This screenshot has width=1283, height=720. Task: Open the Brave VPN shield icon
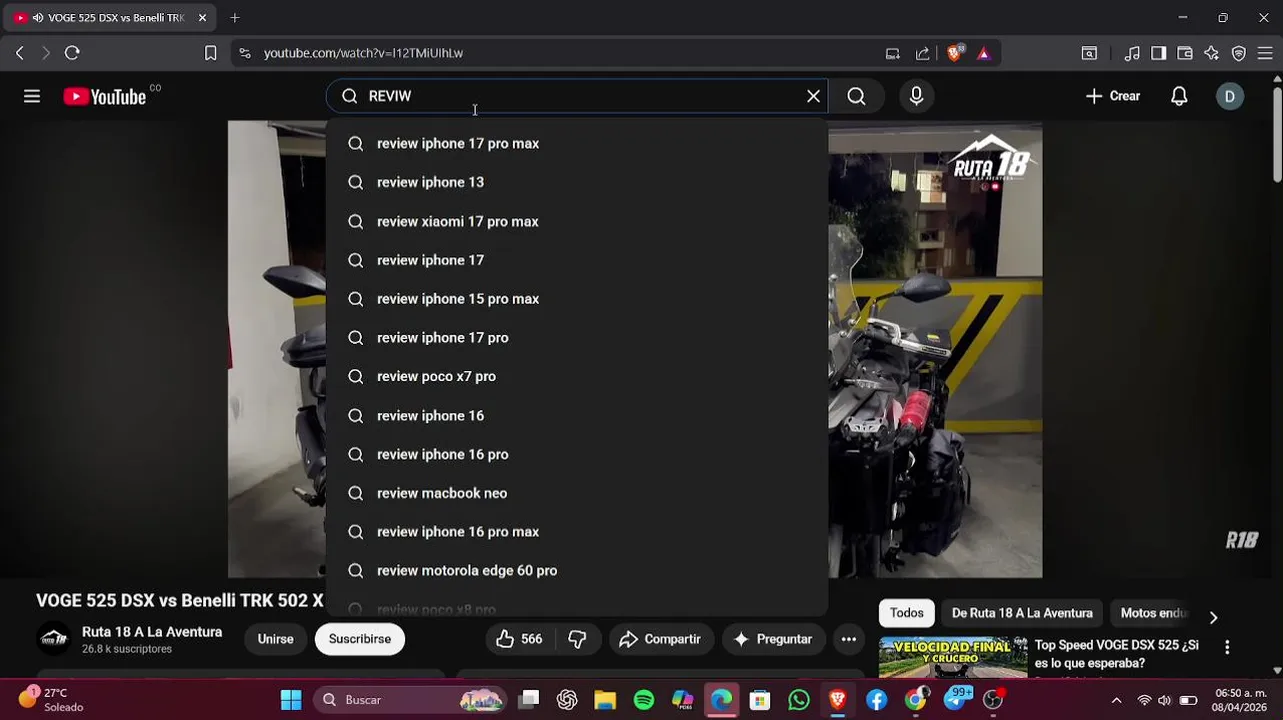pos(1239,53)
